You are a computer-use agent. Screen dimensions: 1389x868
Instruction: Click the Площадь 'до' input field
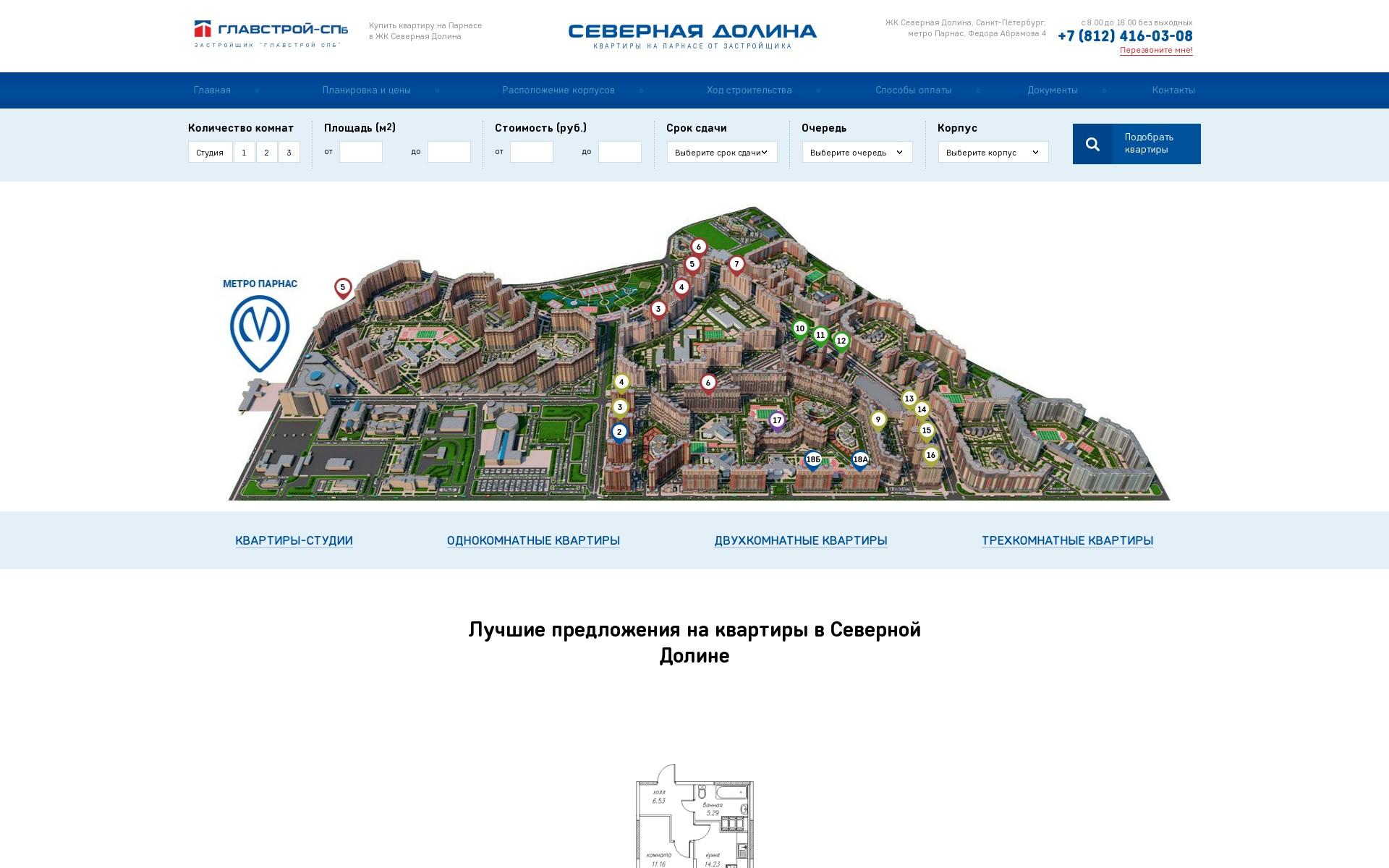pyautogui.click(x=449, y=152)
